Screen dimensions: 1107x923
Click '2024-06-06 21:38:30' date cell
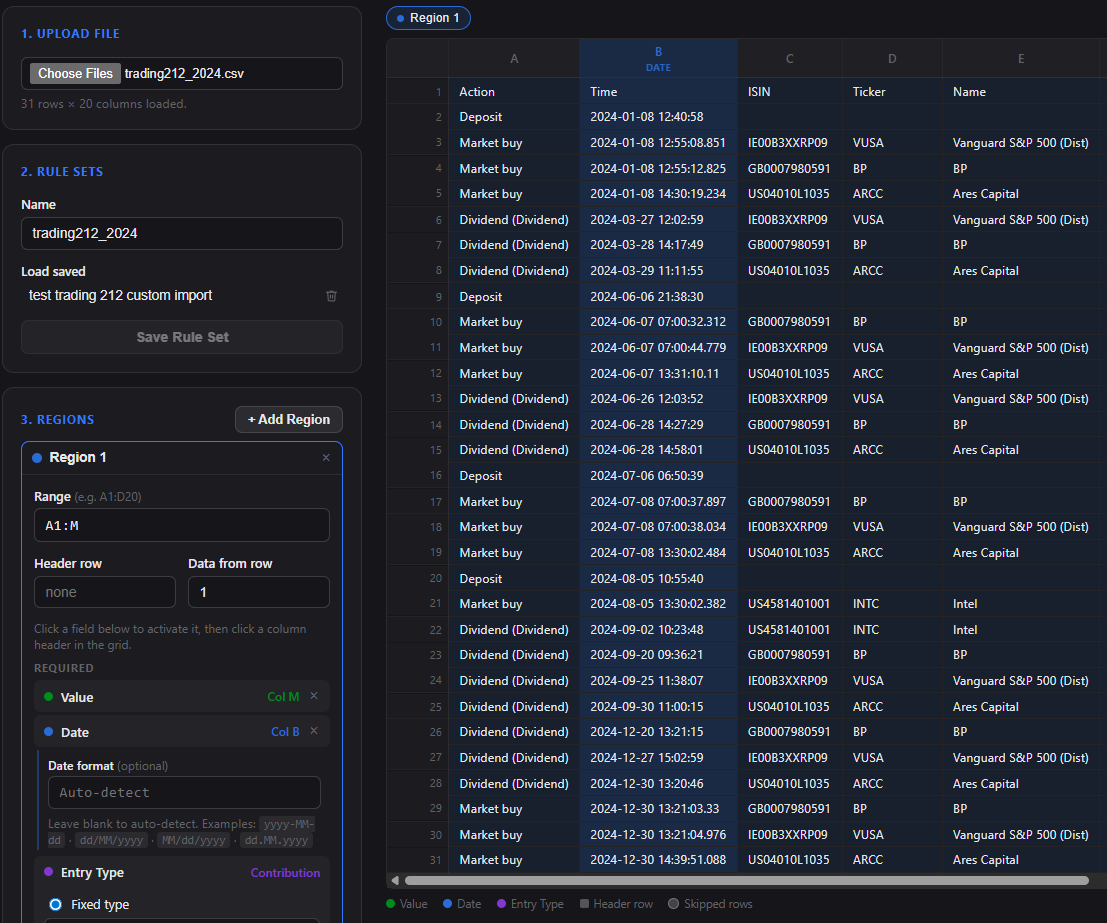pyautogui.click(x=659, y=297)
